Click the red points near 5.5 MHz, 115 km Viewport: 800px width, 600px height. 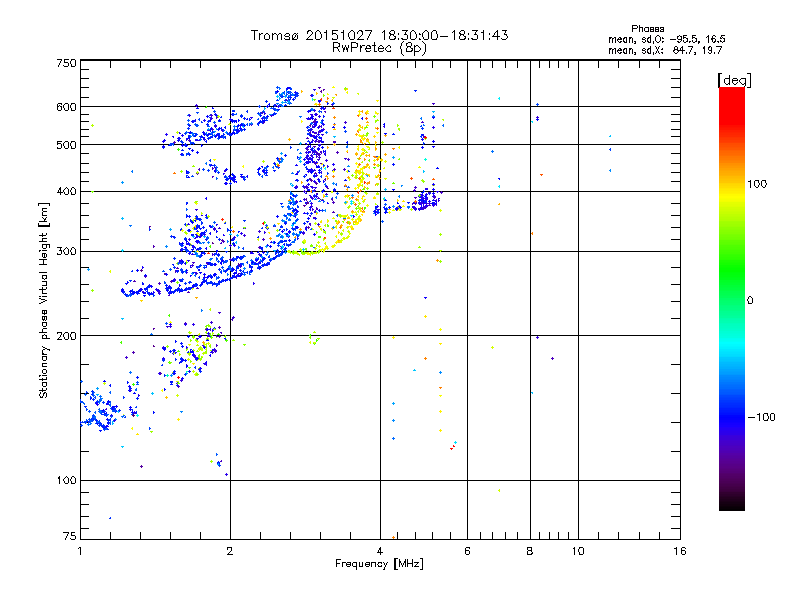(453, 446)
